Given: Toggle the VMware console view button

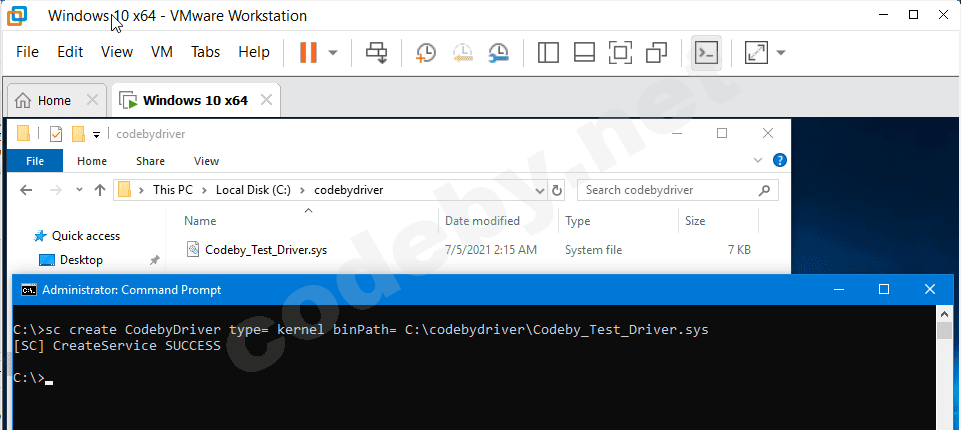Looking at the screenshot, I should pyautogui.click(x=707, y=53).
